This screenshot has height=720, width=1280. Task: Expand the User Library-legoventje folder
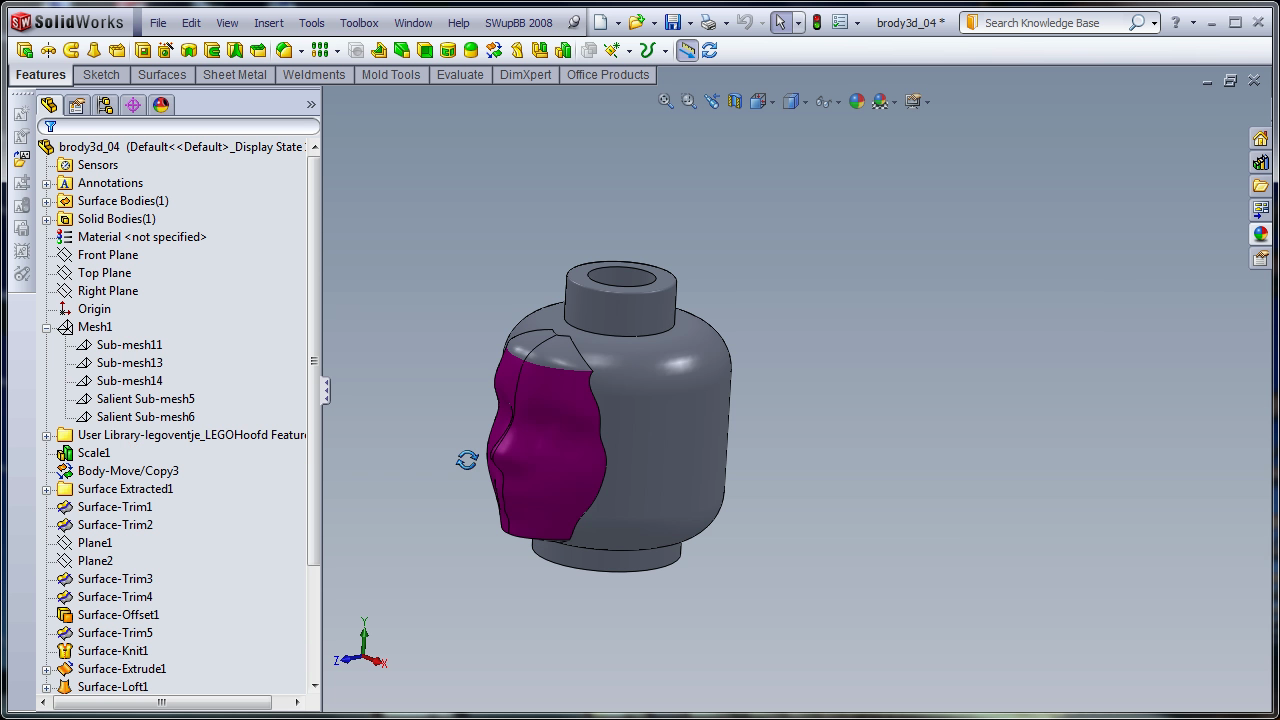(x=47, y=435)
